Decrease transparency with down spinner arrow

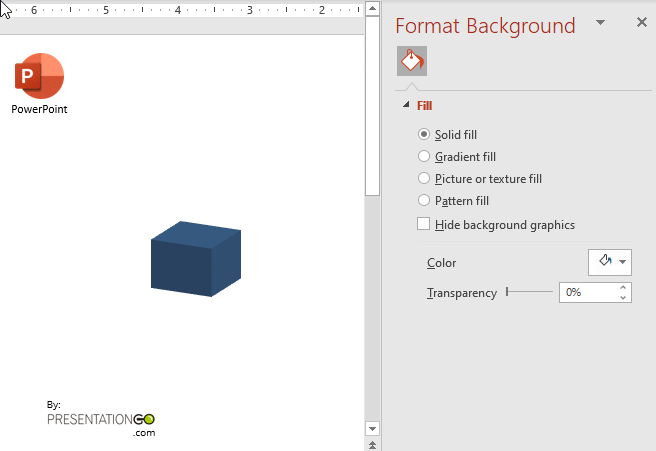point(623,297)
